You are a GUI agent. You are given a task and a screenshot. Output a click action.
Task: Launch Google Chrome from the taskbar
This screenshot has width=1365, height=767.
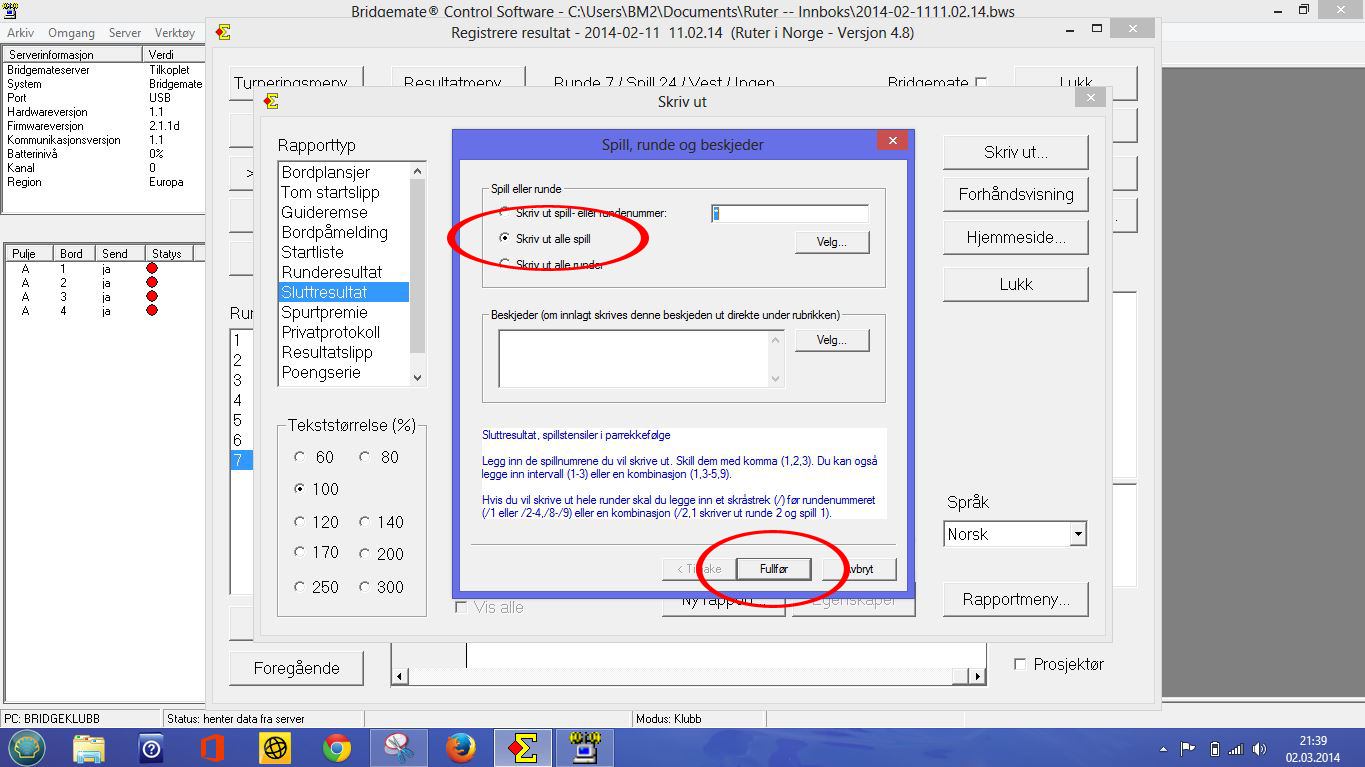[x=336, y=748]
